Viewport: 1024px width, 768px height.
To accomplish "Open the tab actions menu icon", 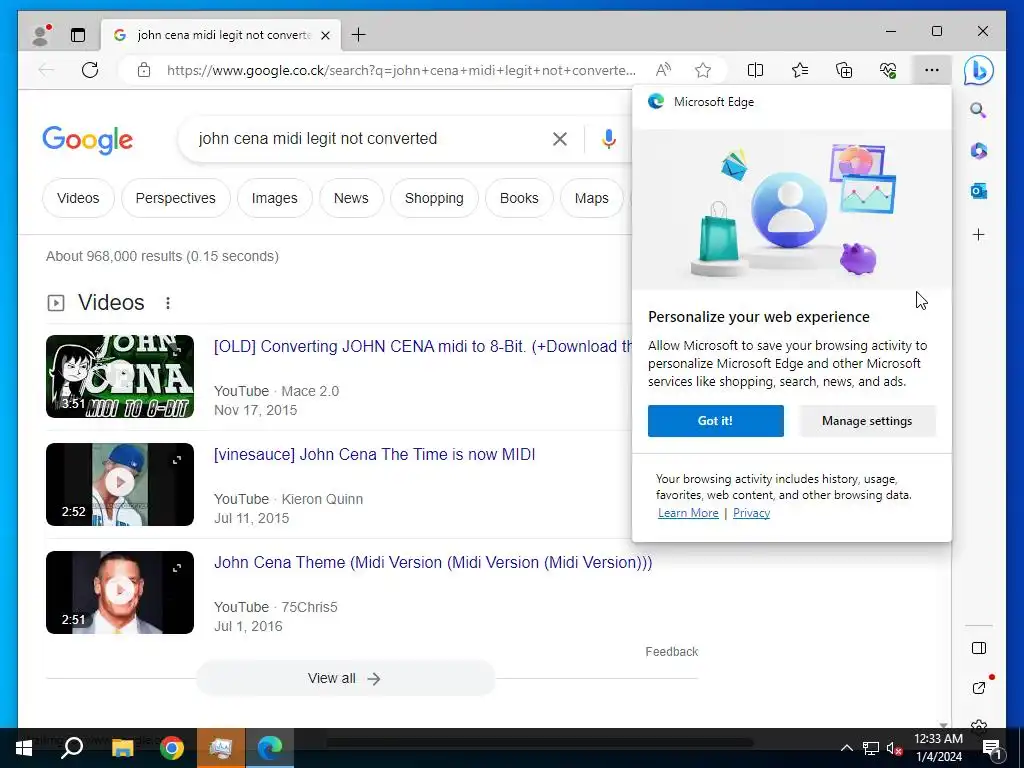I will [78, 35].
